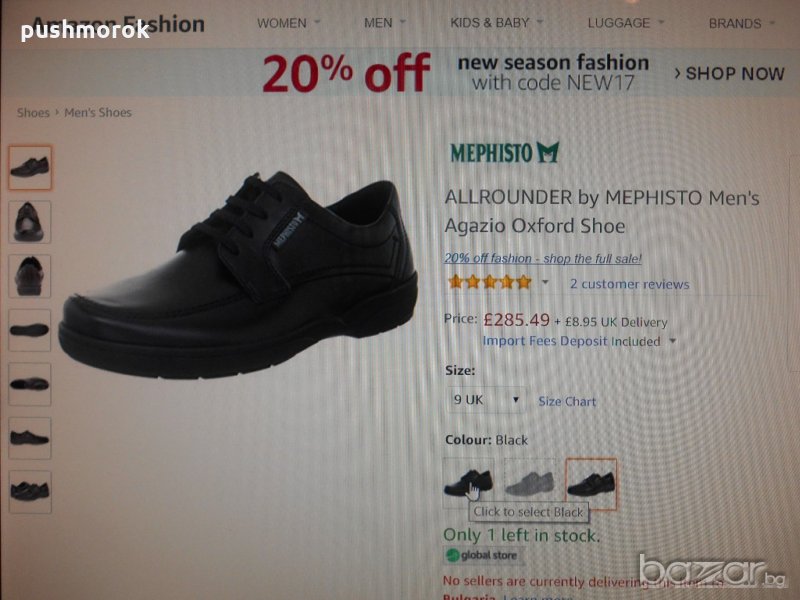Image resolution: width=800 pixels, height=600 pixels.
Task: Click SHOP NOW in the banner
Action: coord(729,73)
